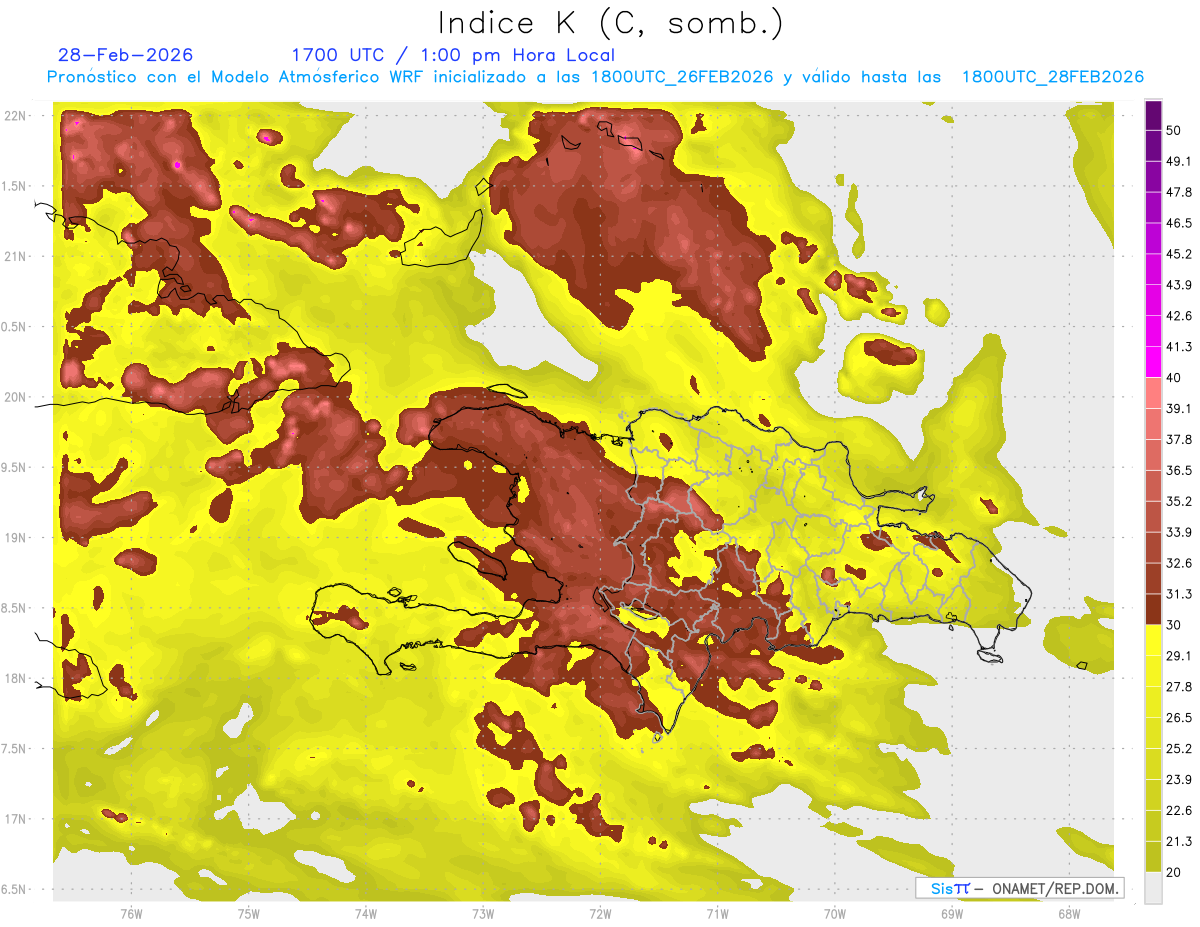
Task: Click the '42.6' color scale value
Action: 1180,316
